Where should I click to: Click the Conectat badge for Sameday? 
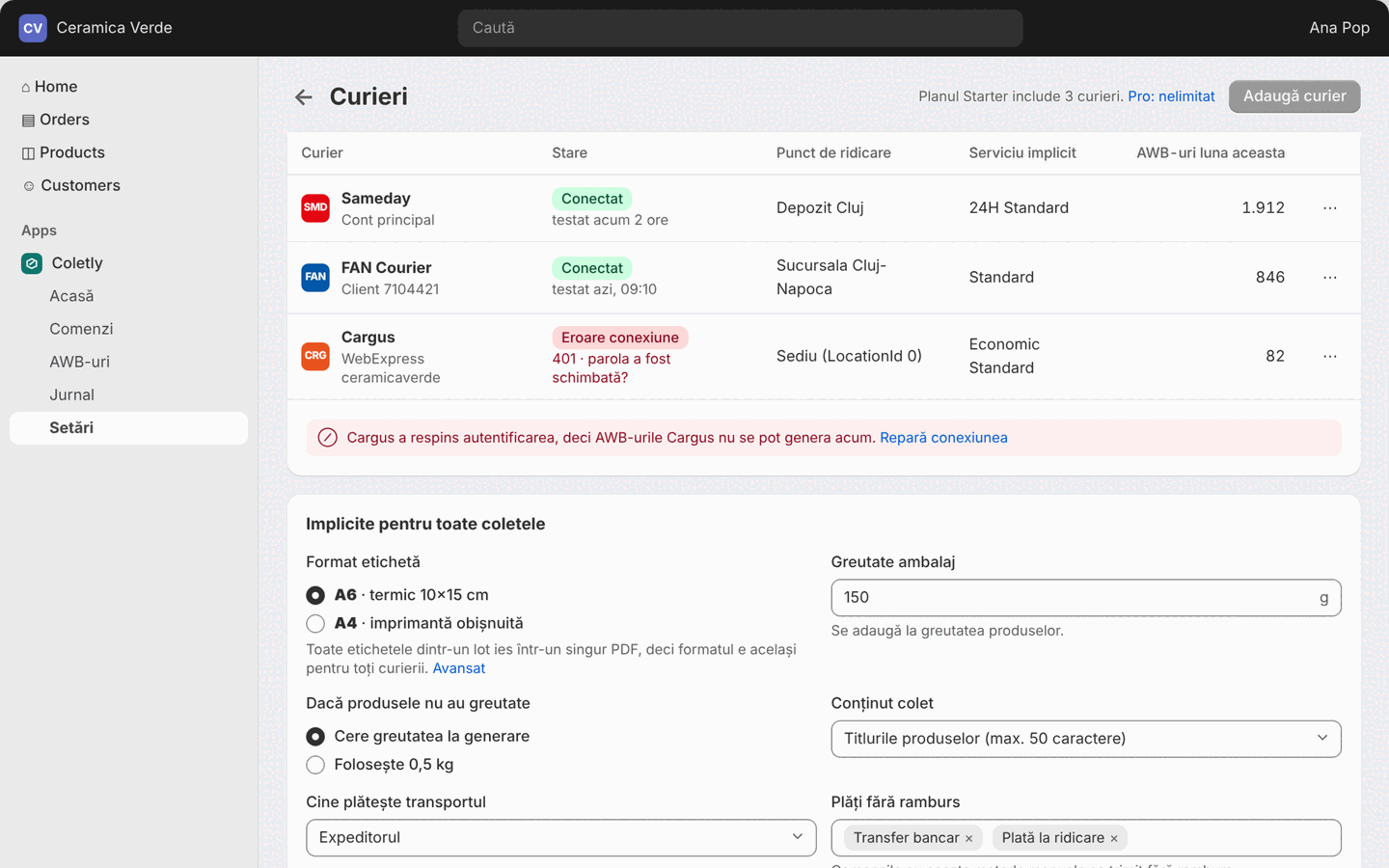592,199
